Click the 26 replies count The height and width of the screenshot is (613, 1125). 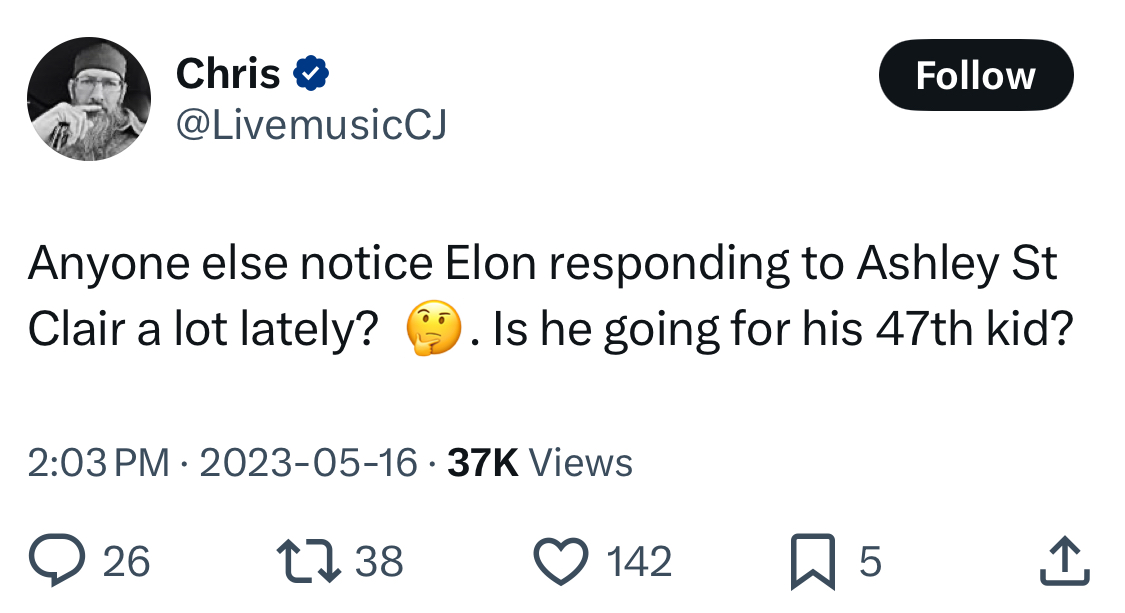point(126,561)
